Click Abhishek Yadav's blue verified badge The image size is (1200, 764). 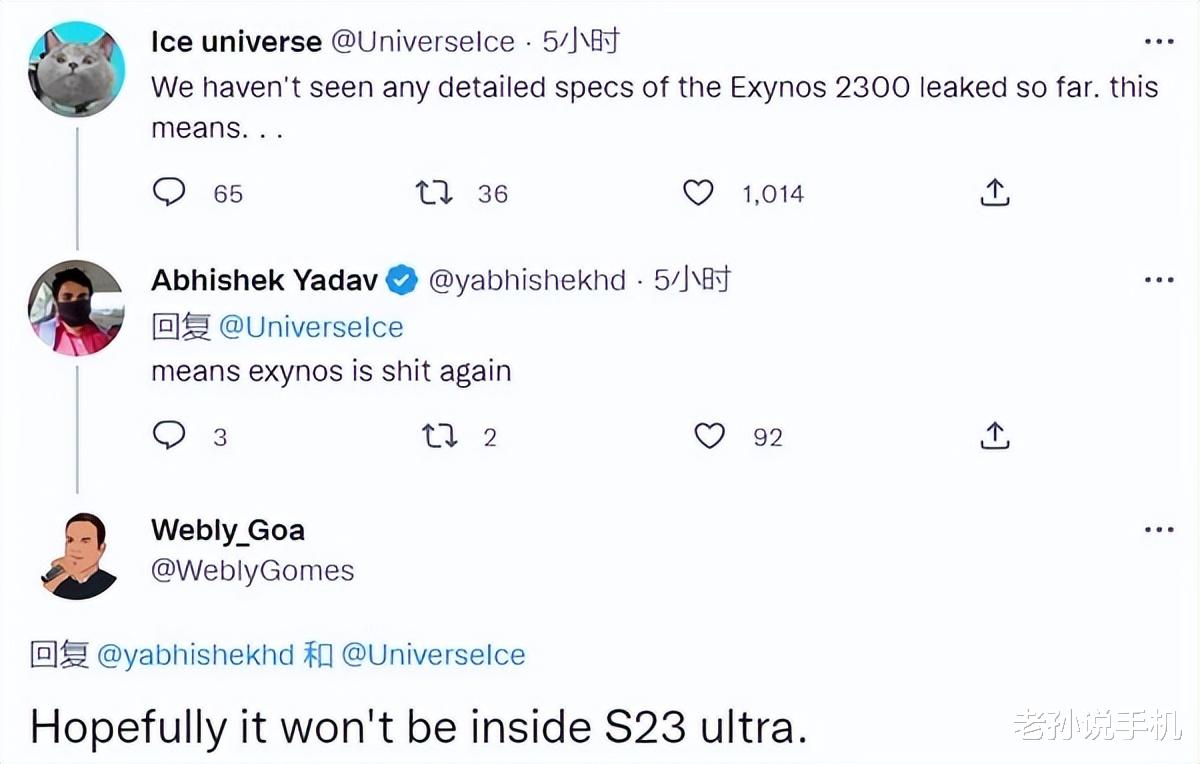[400, 280]
